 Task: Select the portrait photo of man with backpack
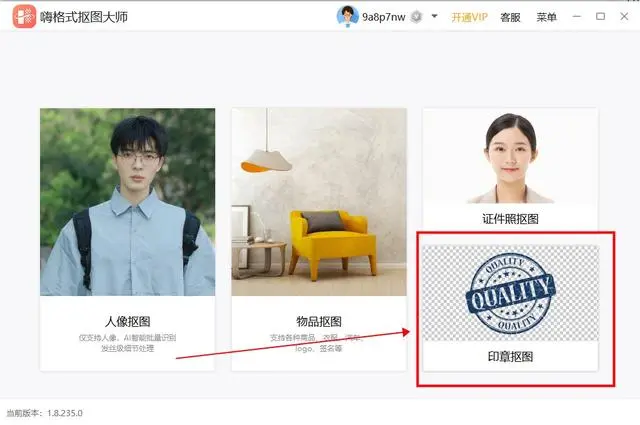[127, 202]
